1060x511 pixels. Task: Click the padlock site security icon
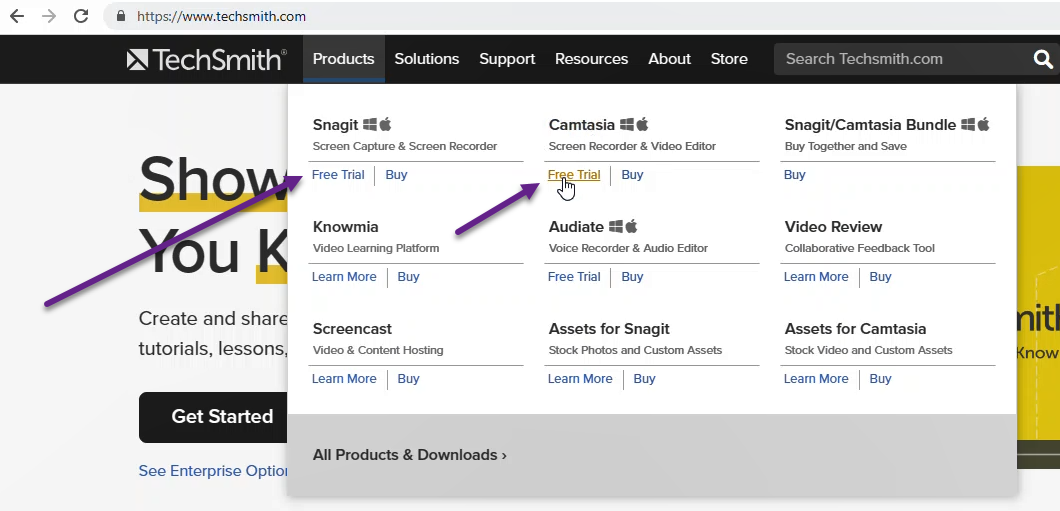coord(122,16)
